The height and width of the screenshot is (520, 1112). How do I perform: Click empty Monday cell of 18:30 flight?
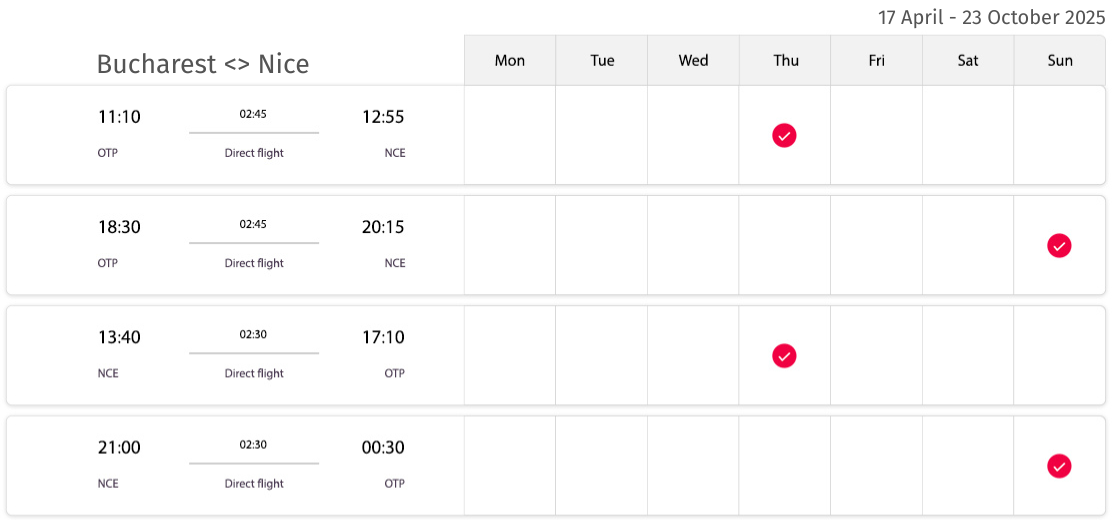[x=510, y=245]
